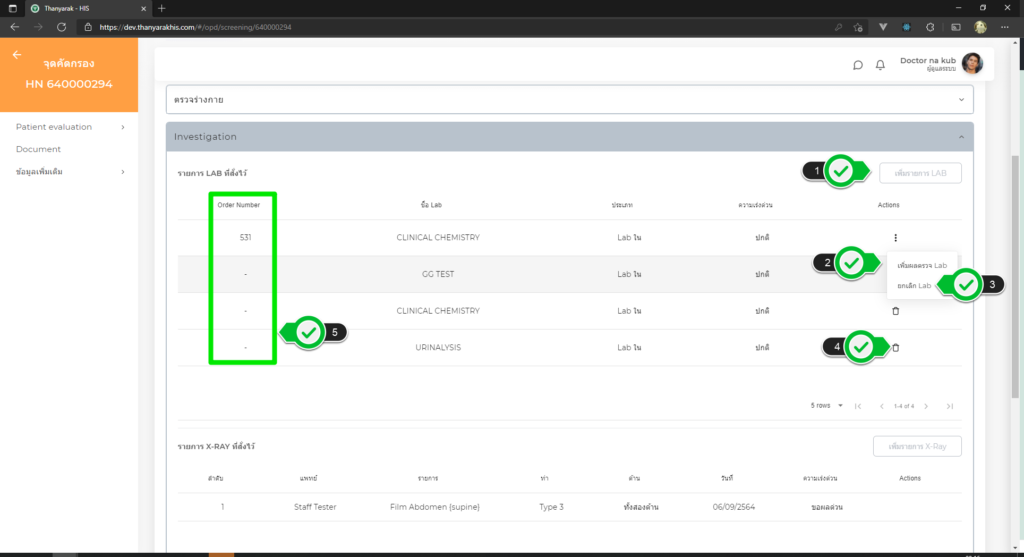Click the เพิ่มรายการ LAB button
Screen dimensions: 1024x557
click(920, 173)
